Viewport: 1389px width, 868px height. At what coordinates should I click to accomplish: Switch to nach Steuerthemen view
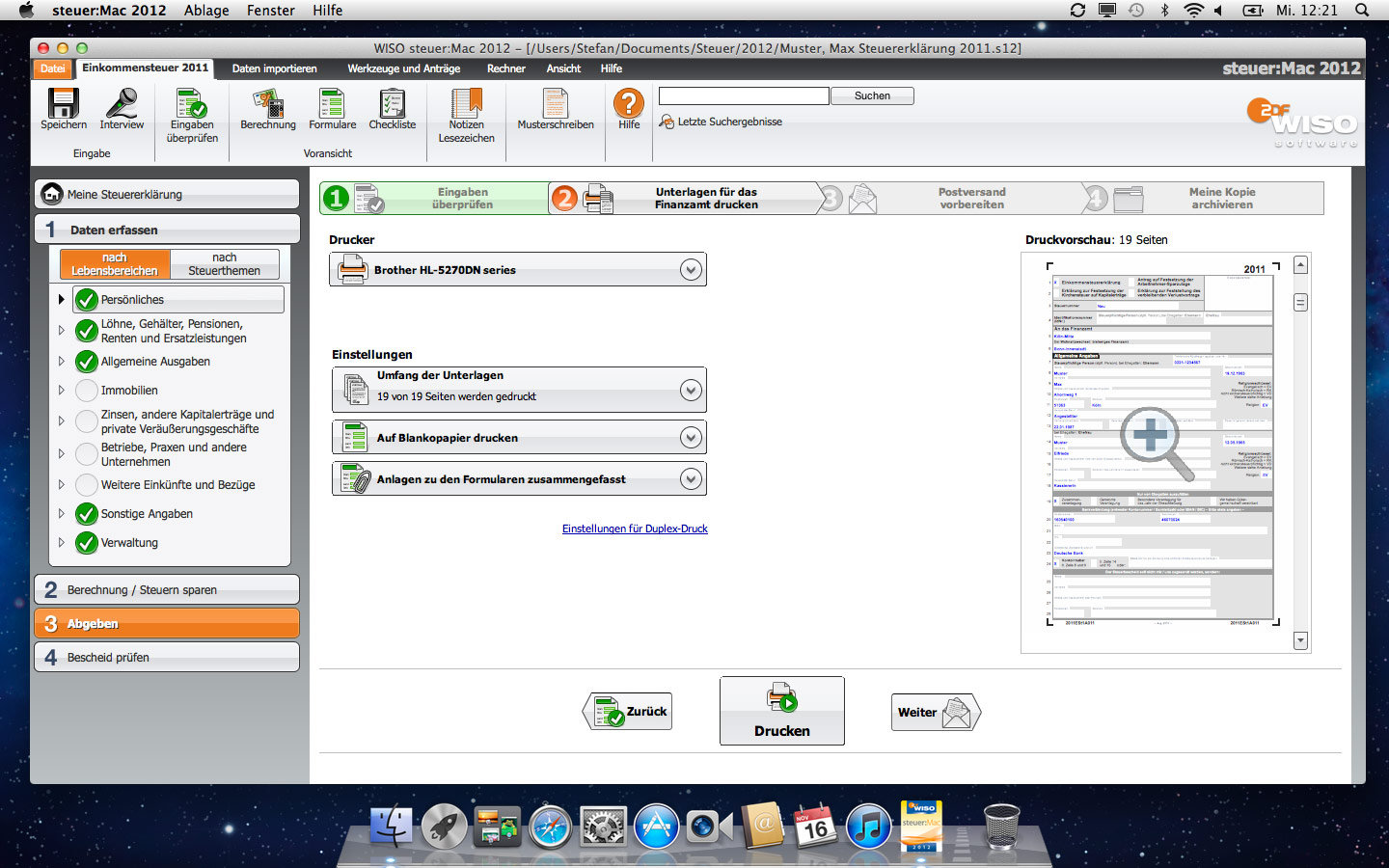tap(224, 264)
